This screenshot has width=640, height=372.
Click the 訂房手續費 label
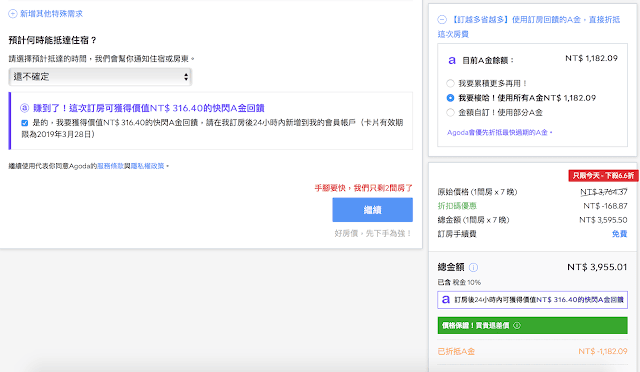pos(457,234)
